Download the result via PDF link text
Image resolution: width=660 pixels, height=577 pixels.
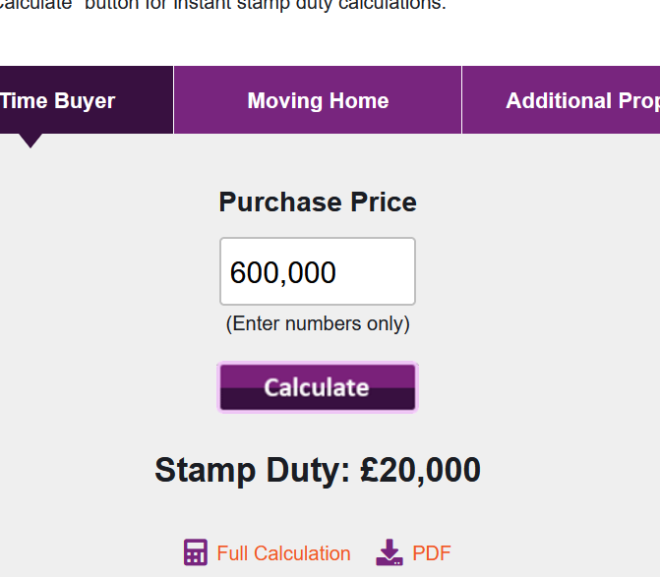pos(432,553)
